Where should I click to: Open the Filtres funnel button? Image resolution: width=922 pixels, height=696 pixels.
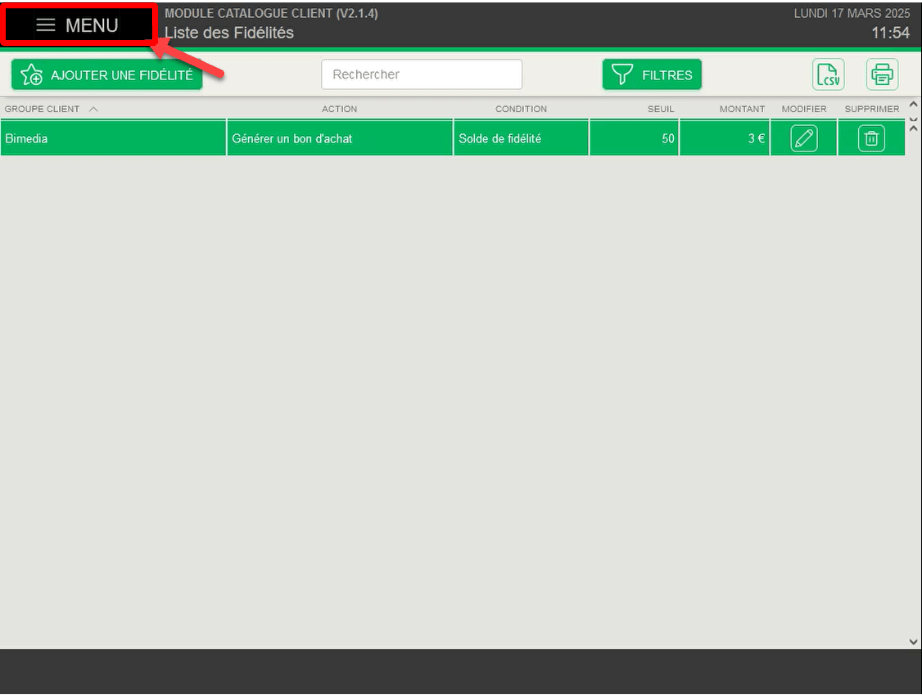[652, 75]
